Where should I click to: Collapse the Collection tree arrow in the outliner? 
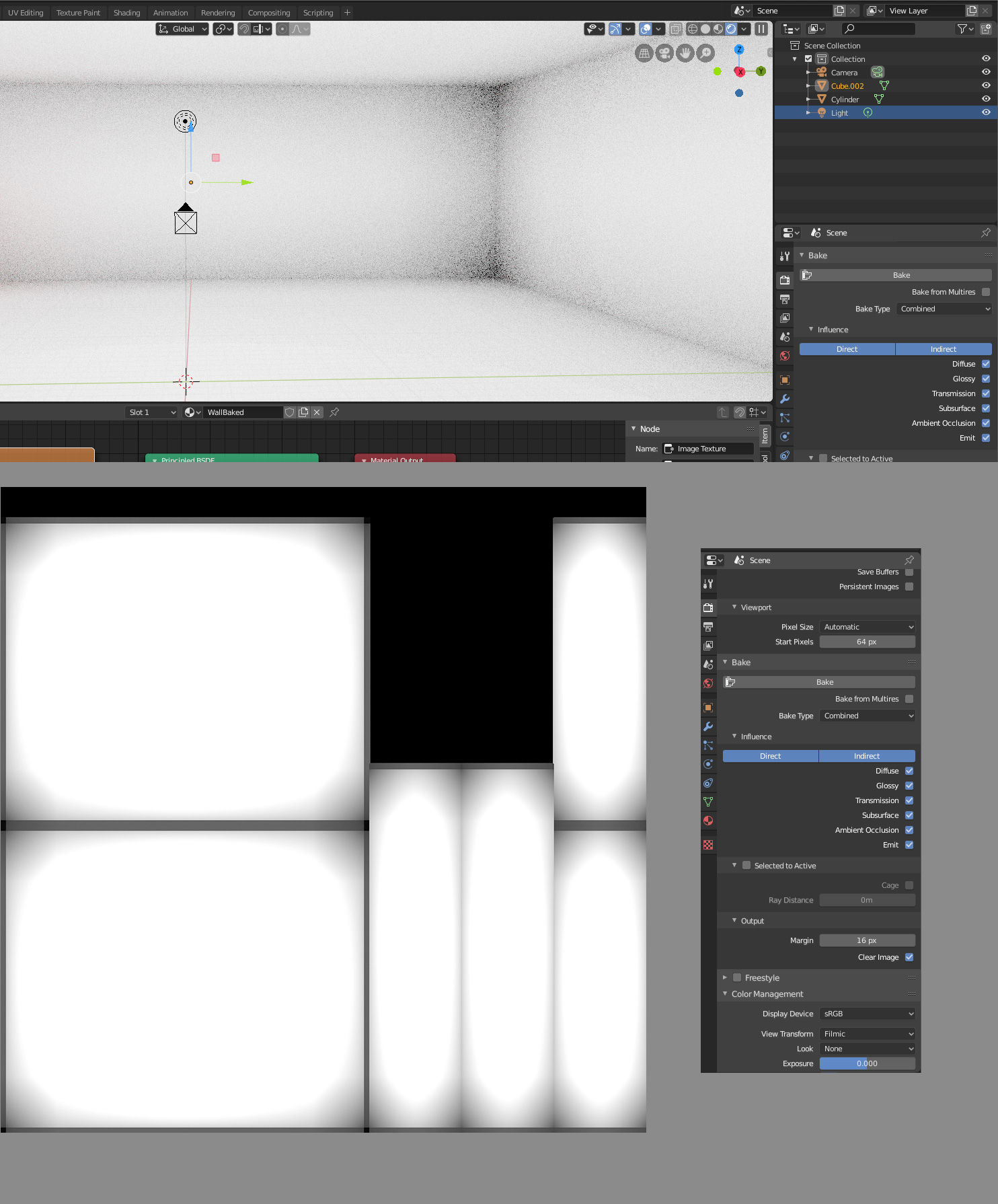click(x=795, y=59)
